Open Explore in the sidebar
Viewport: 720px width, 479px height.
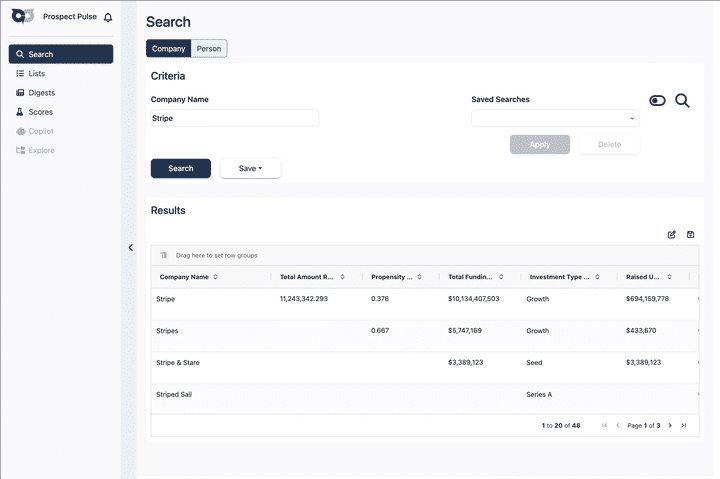coord(61,151)
